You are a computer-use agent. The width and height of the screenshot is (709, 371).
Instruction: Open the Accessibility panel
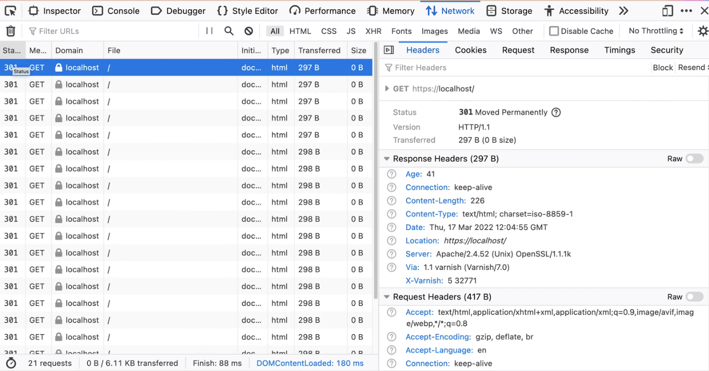pos(577,11)
